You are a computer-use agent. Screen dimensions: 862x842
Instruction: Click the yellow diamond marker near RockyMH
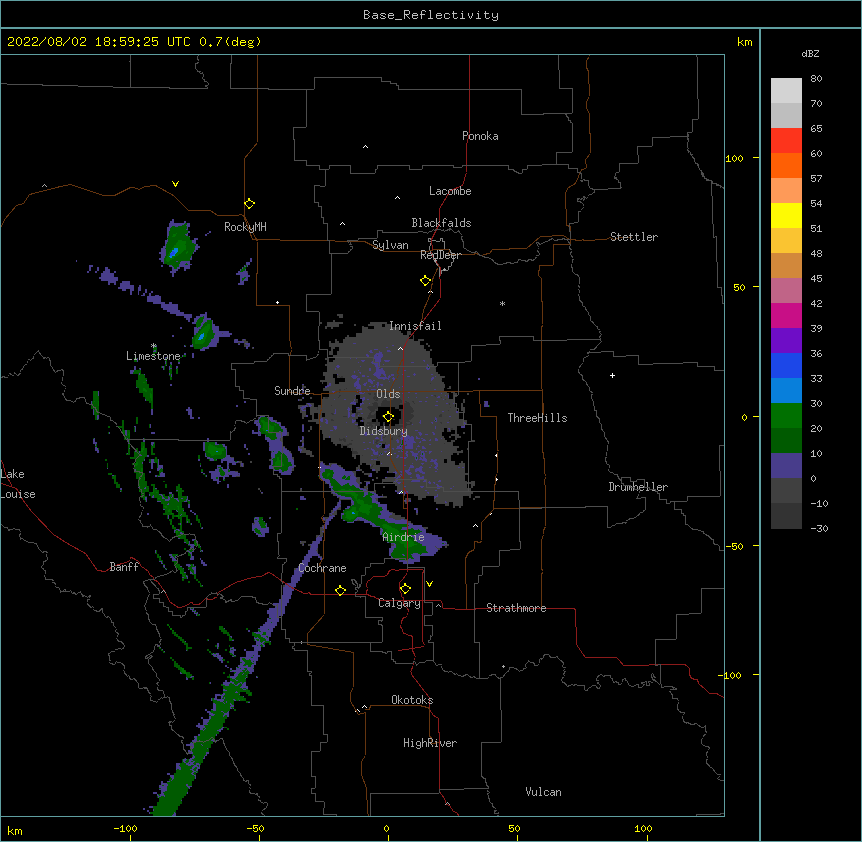[250, 204]
